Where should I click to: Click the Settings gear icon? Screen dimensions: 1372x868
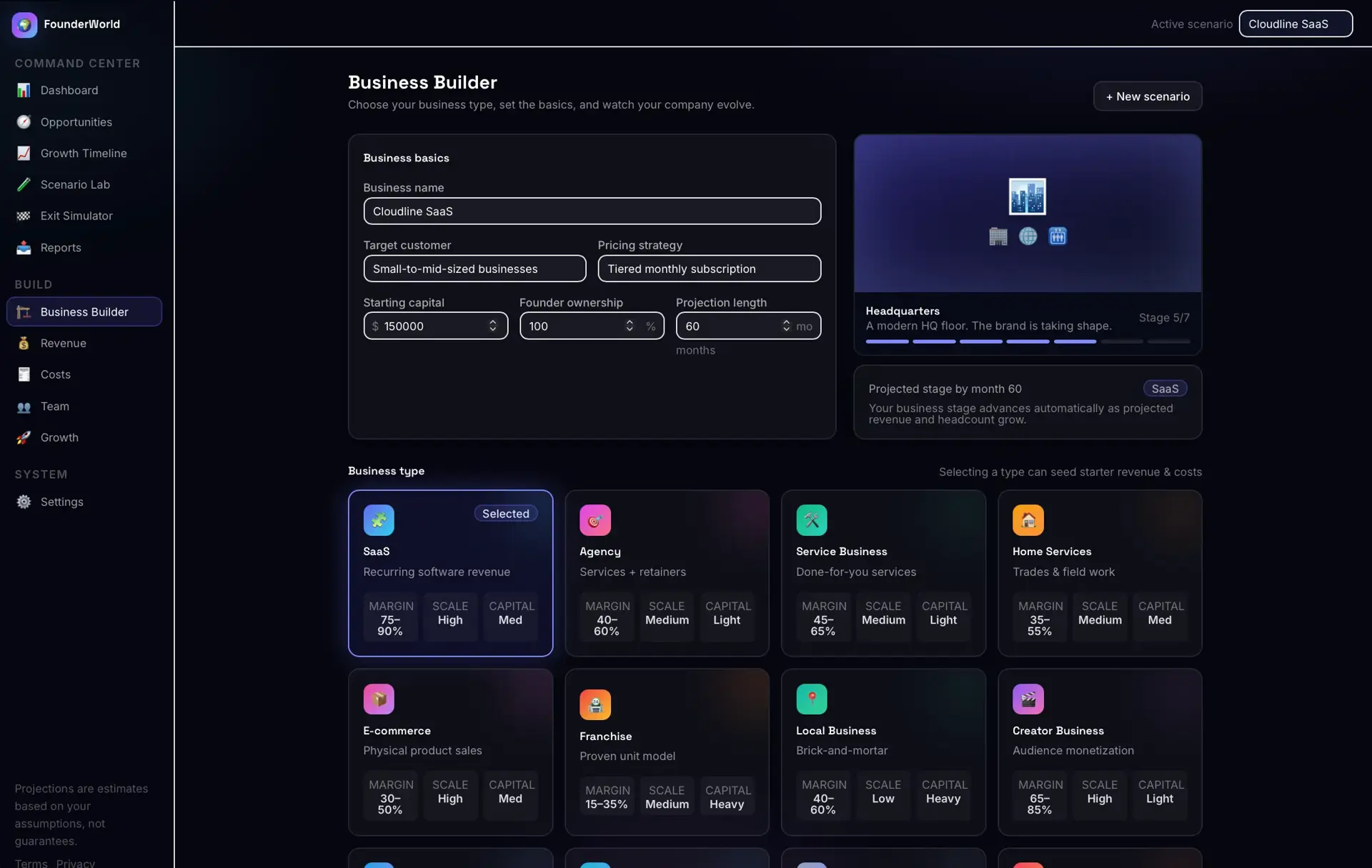click(x=24, y=502)
